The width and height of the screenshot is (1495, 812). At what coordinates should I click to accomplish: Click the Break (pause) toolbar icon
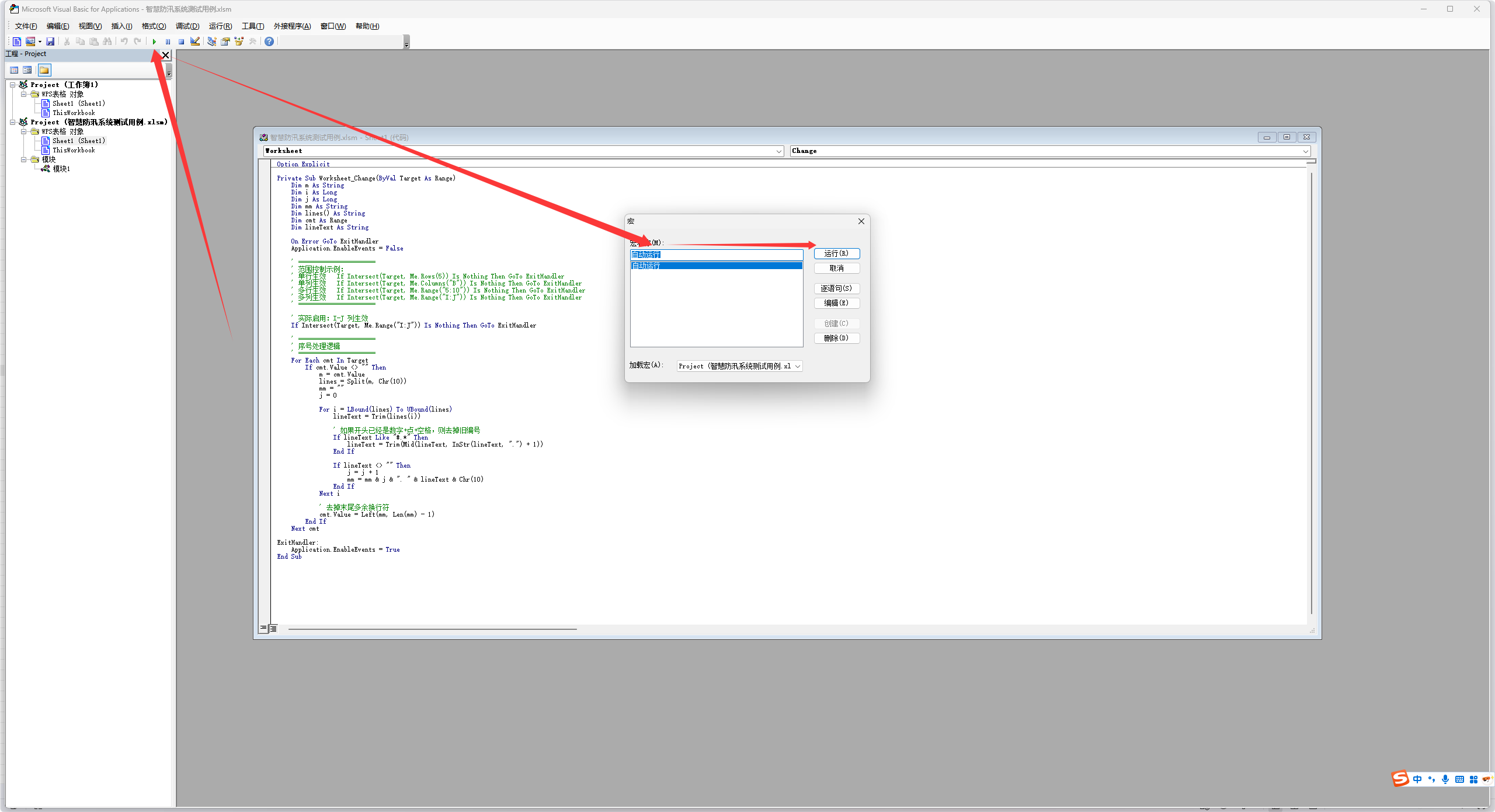click(x=168, y=41)
